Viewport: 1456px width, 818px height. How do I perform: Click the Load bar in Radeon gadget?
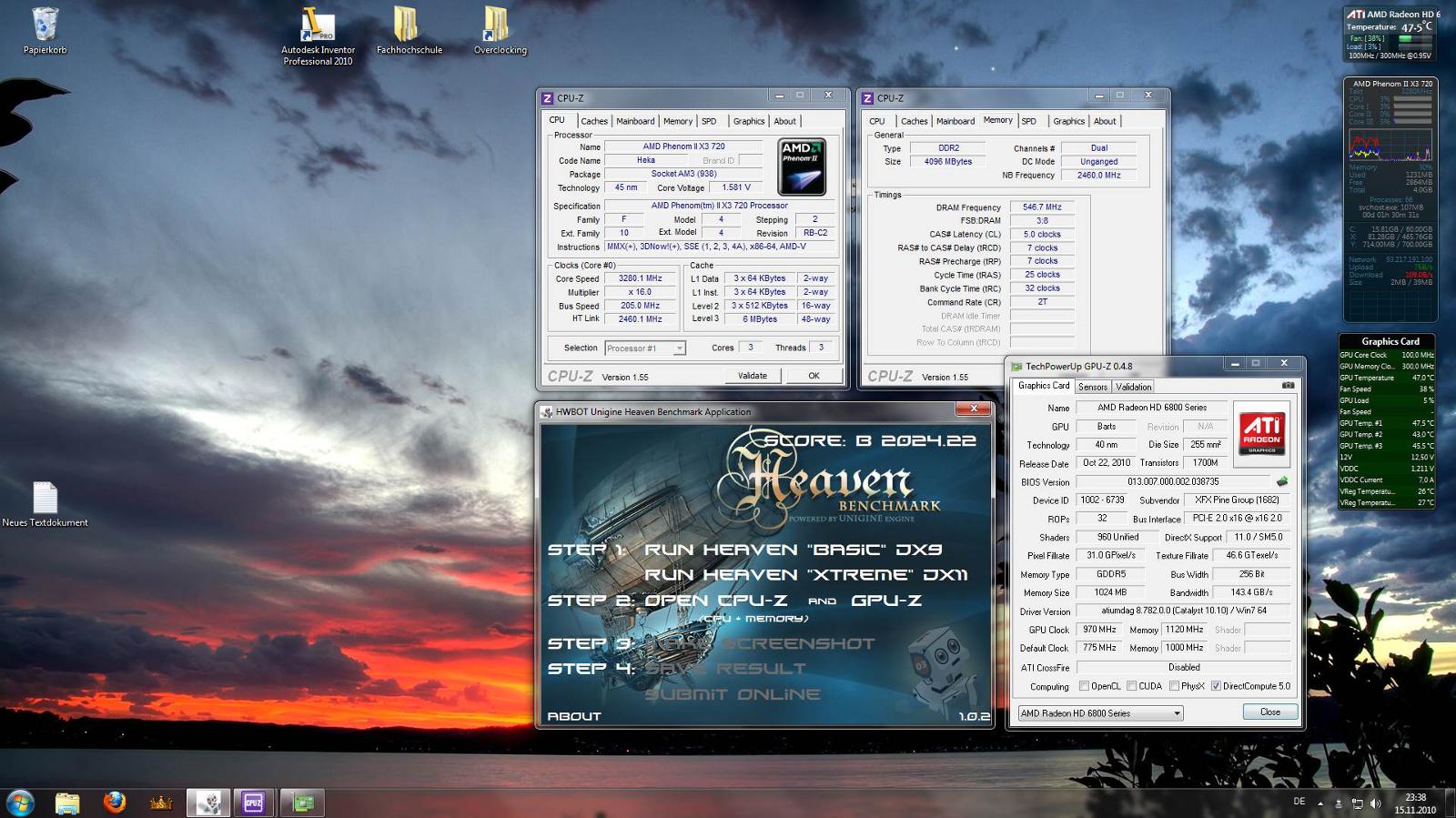(1415, 47)
